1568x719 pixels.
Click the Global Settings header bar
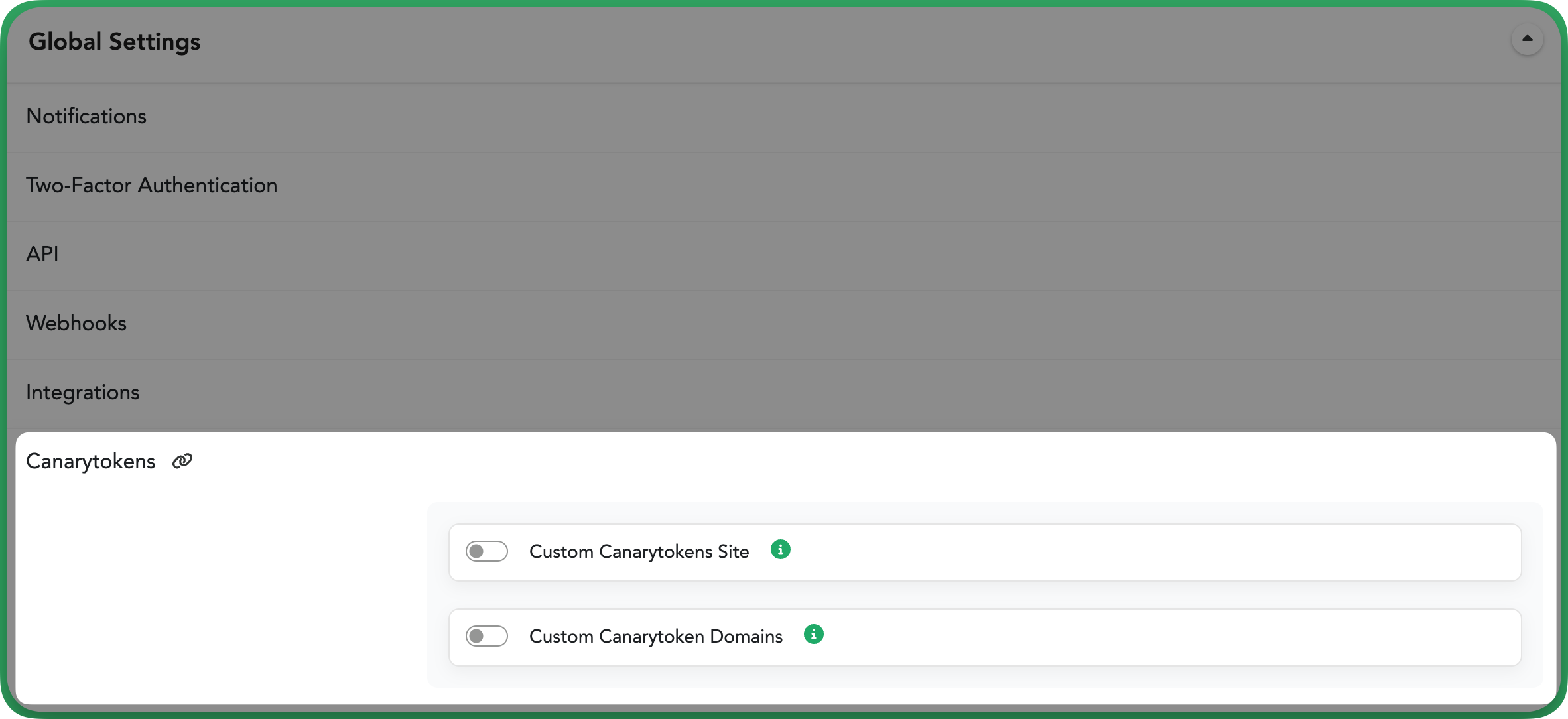click(x=783, y=43)
